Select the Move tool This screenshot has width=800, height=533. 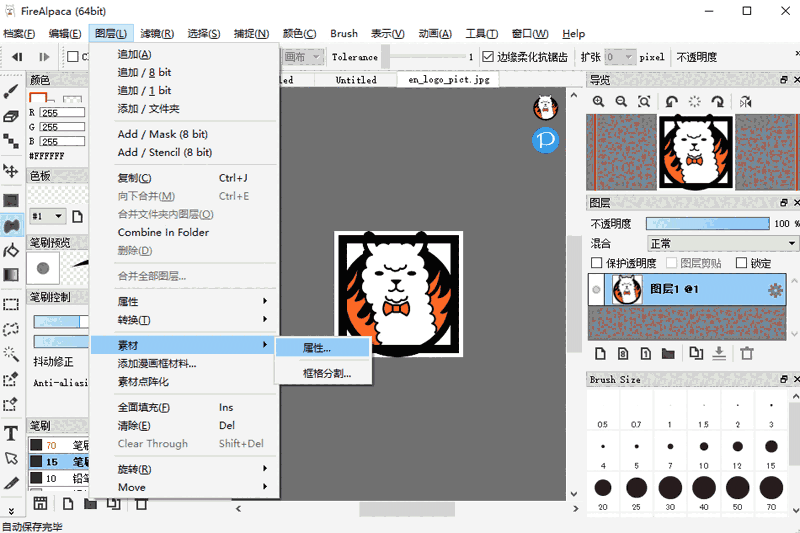pos(11,171)
